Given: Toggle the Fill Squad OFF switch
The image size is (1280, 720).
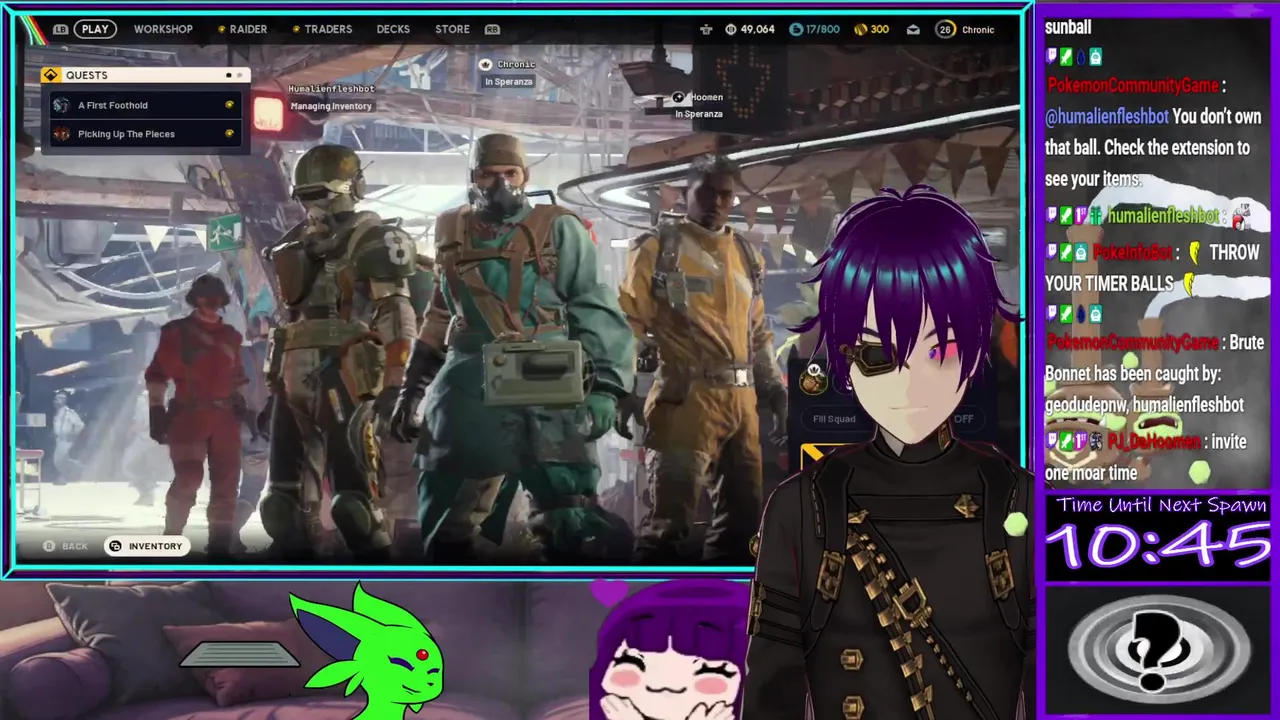Looking at the screenshot, I should 963,419.
